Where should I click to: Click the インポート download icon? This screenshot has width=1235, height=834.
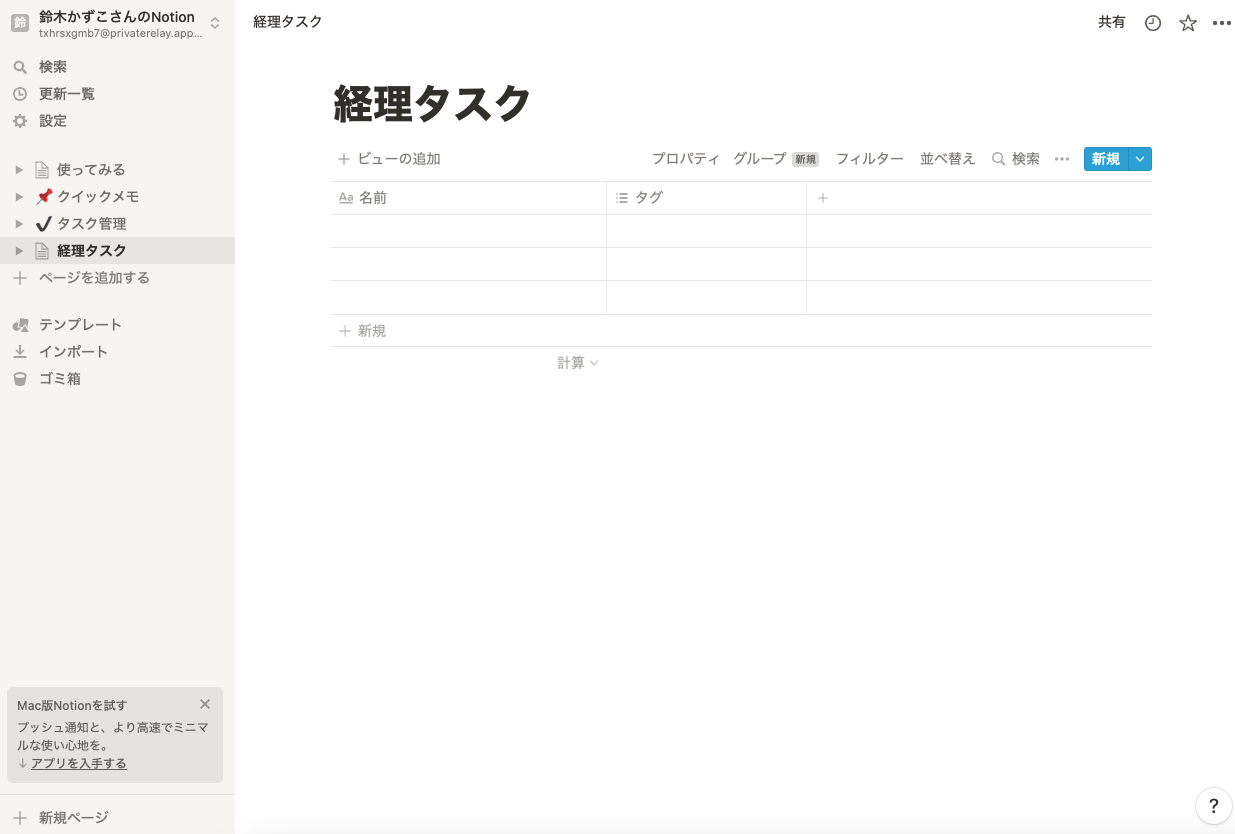click(20, 352)
